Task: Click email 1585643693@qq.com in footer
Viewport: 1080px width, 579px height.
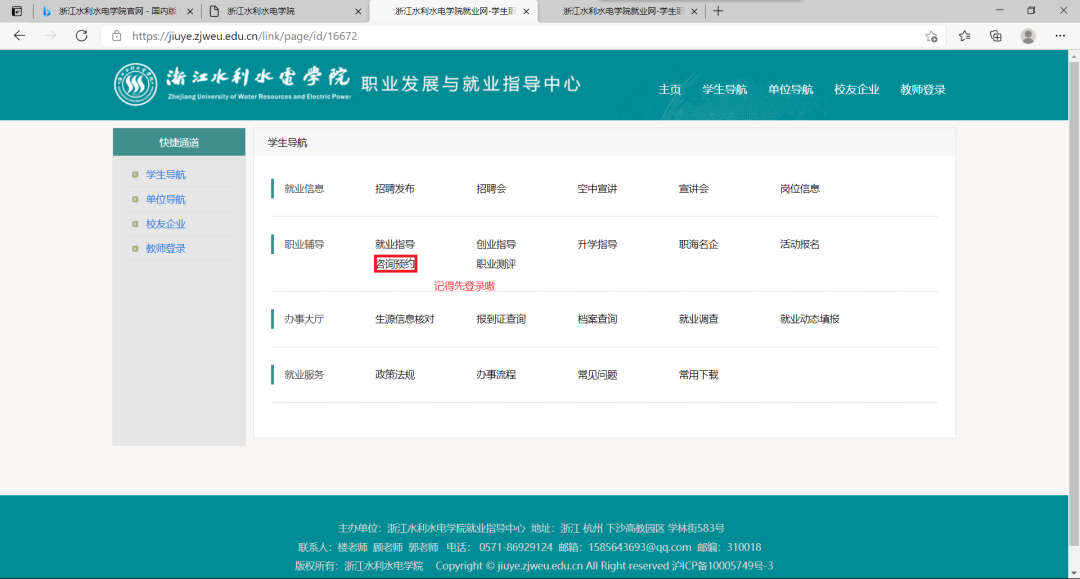Action: 639,547
